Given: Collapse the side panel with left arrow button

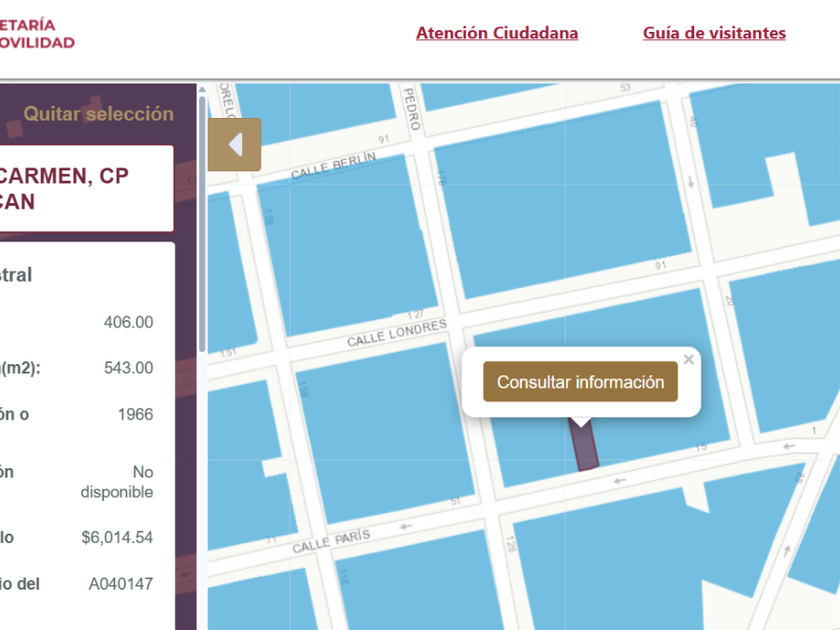Looking at the screenshot, I should (234, 145).
